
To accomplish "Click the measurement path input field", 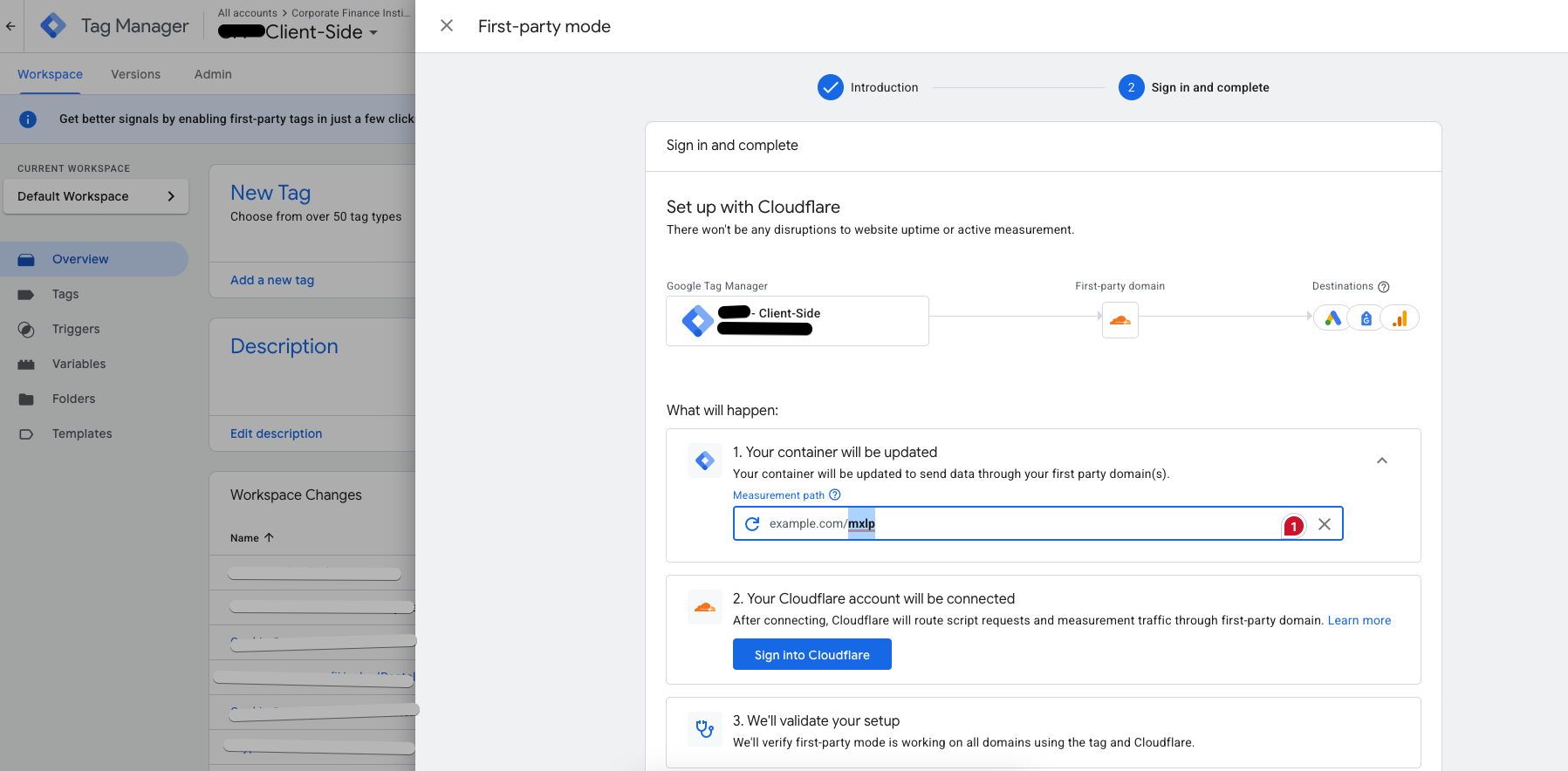I will tap(1038, 523).
